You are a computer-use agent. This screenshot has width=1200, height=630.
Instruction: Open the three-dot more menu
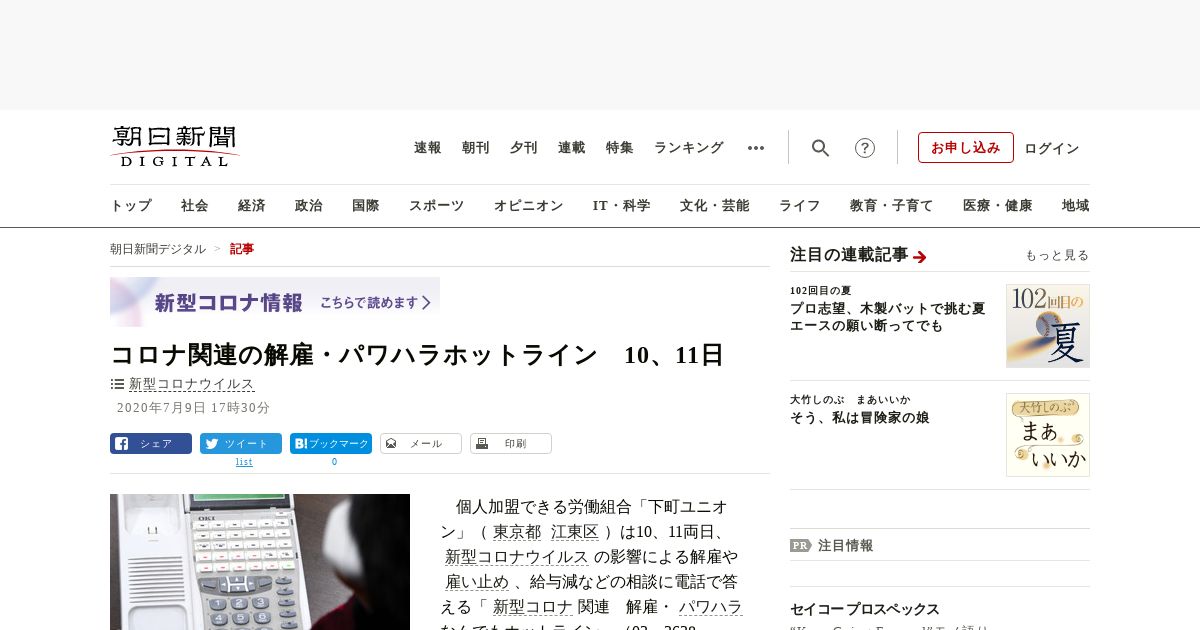(756, 148)
